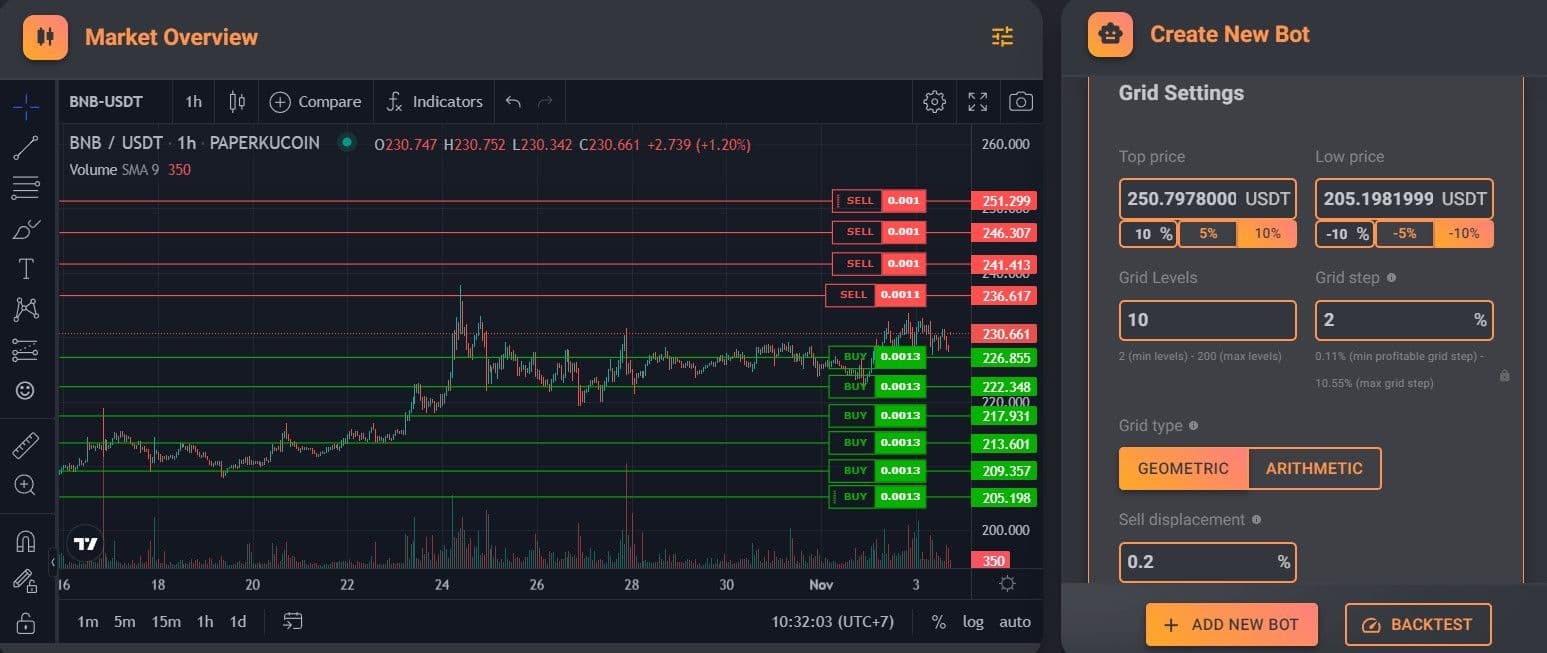Viewport: 1547px width, 653px height.
Task: Open the Indicators menu
Action: [435, 102]
